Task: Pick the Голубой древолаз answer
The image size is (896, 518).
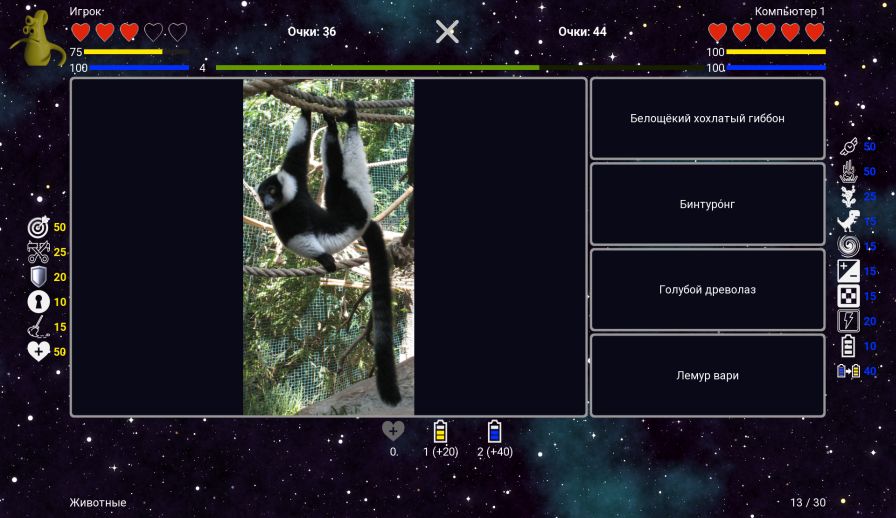Action: (x=707, y=290)
